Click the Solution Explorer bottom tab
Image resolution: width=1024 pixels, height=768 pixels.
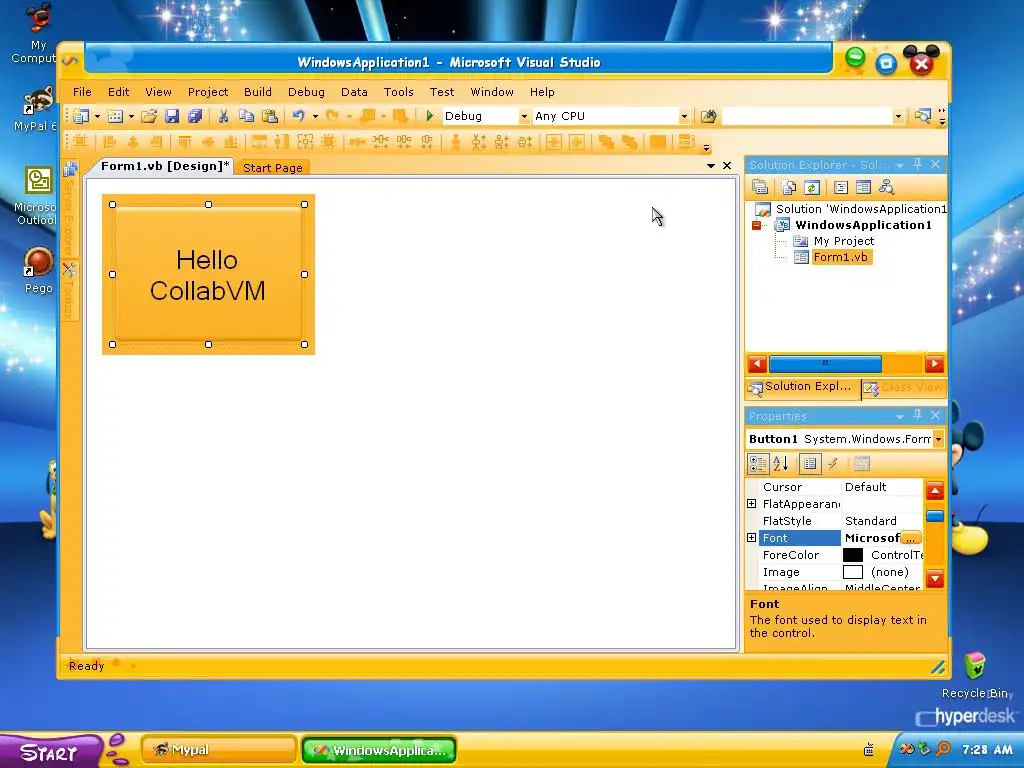tap(803, 387)
